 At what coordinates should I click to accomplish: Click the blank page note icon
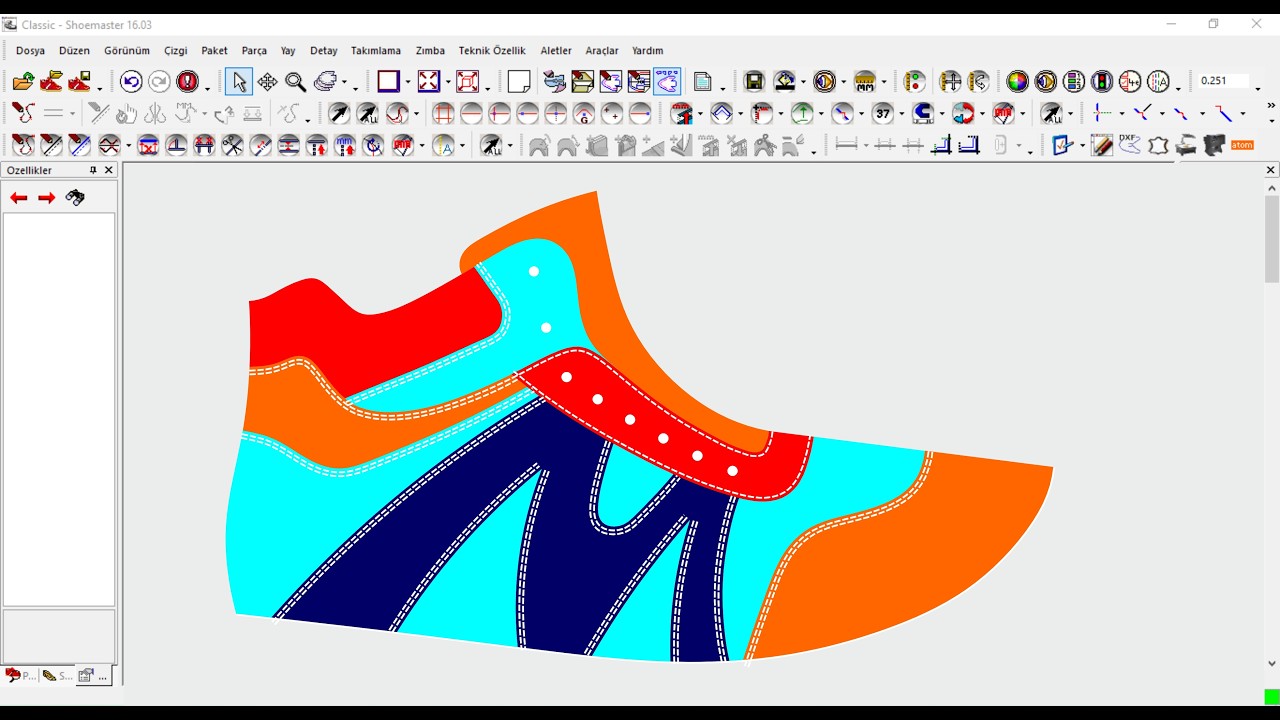pos(519,82)
